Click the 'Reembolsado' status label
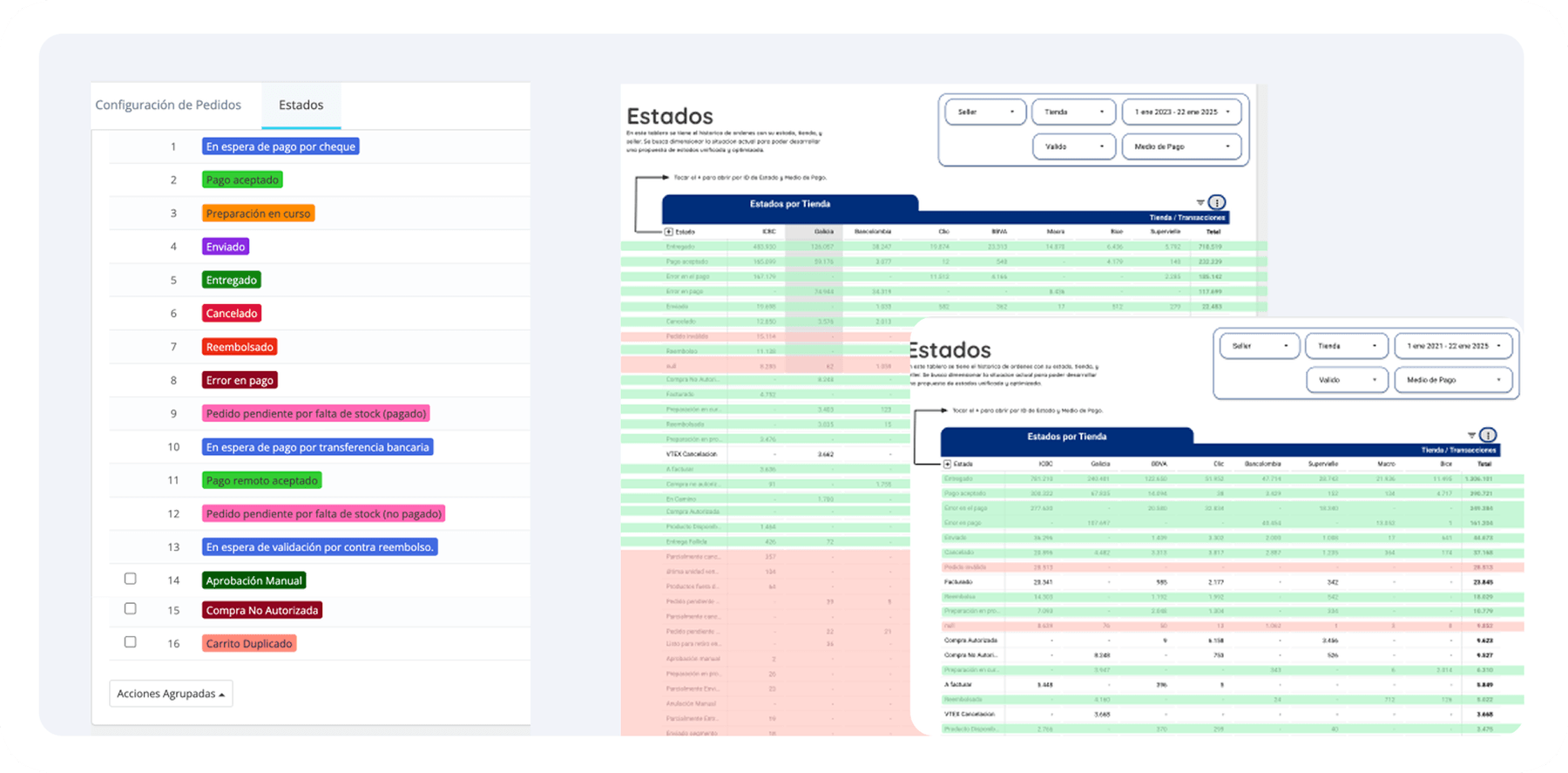This screenshot has height=773, width=1568. 240,347
